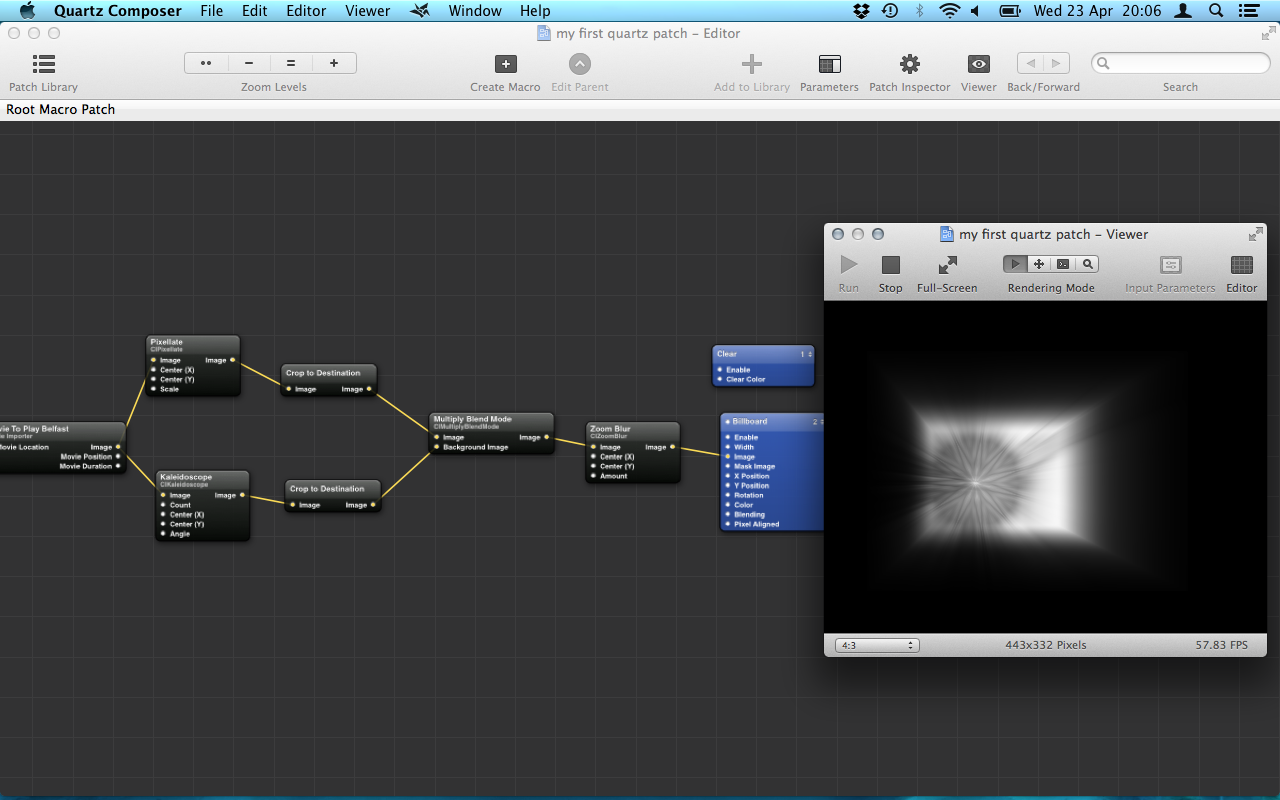Click the Billboard patch Color input port

[728, 505]
